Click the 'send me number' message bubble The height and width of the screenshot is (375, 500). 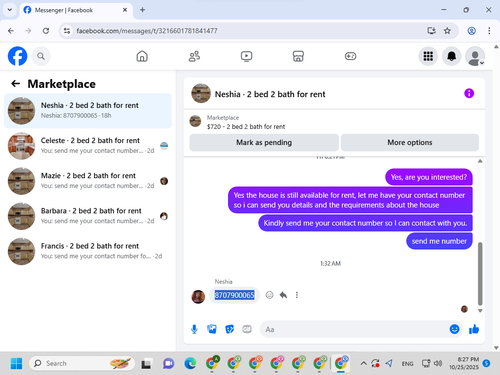pyautogui.click(x=439, y=241)
